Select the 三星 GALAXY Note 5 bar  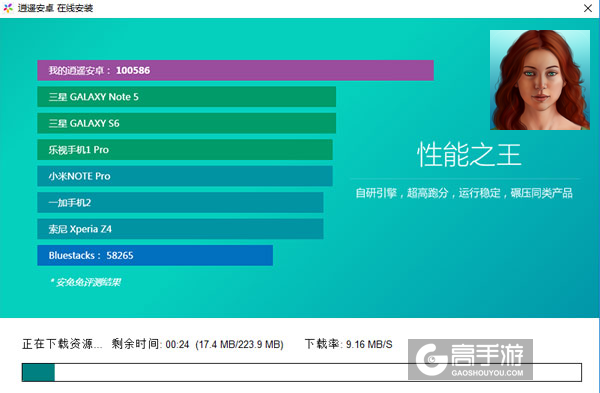click(186, 97)
